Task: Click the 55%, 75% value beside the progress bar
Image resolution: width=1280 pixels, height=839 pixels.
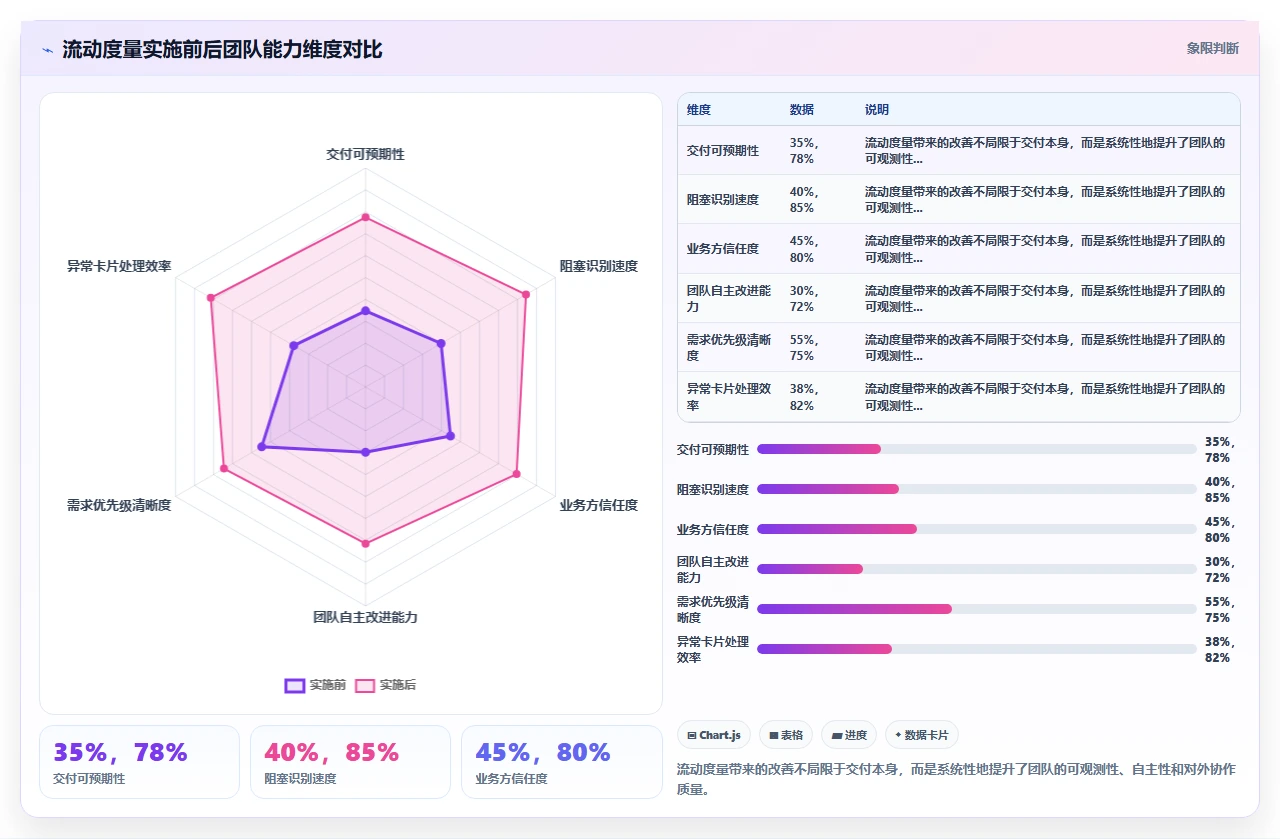Action: (x=1221, y=610)
